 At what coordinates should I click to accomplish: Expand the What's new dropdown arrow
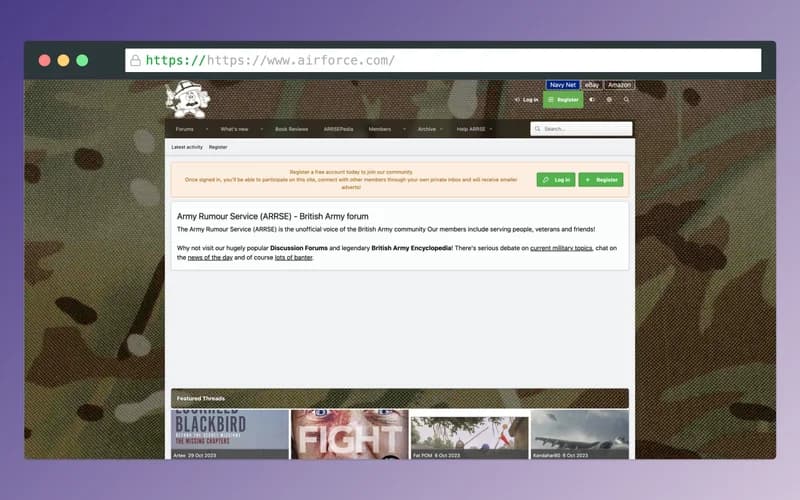tap(261, 129)
